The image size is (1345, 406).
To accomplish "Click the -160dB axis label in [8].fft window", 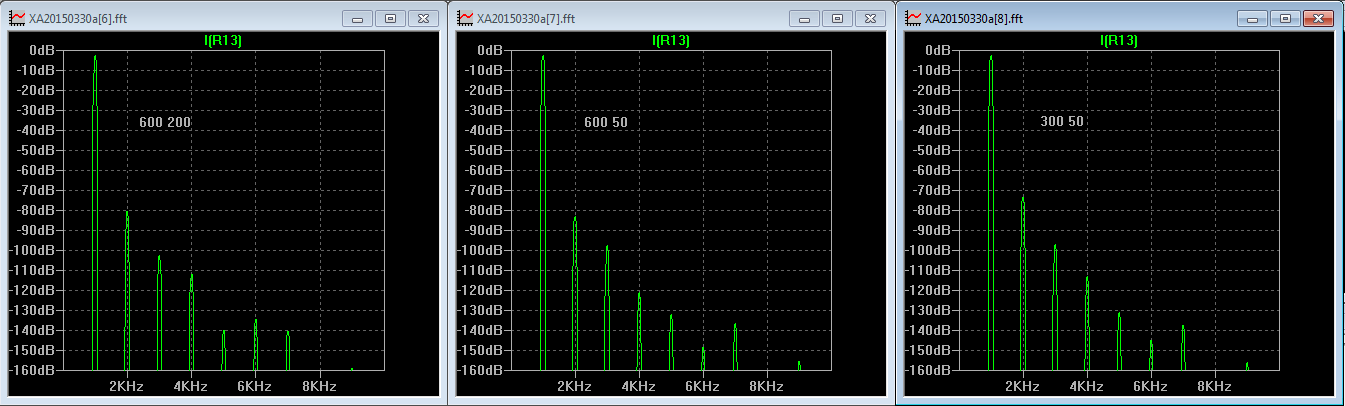I will click(929, 370).
